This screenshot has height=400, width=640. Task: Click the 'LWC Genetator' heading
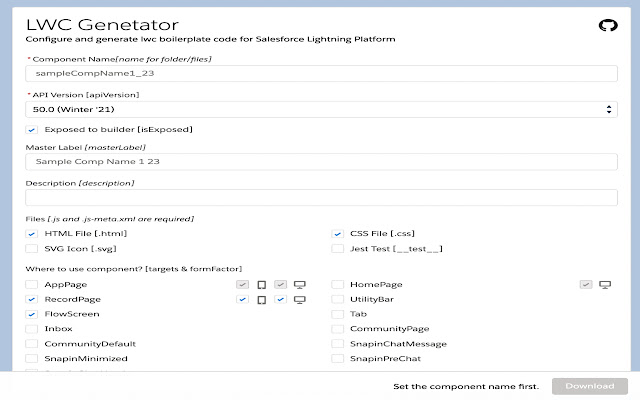(x=102, y=25)
